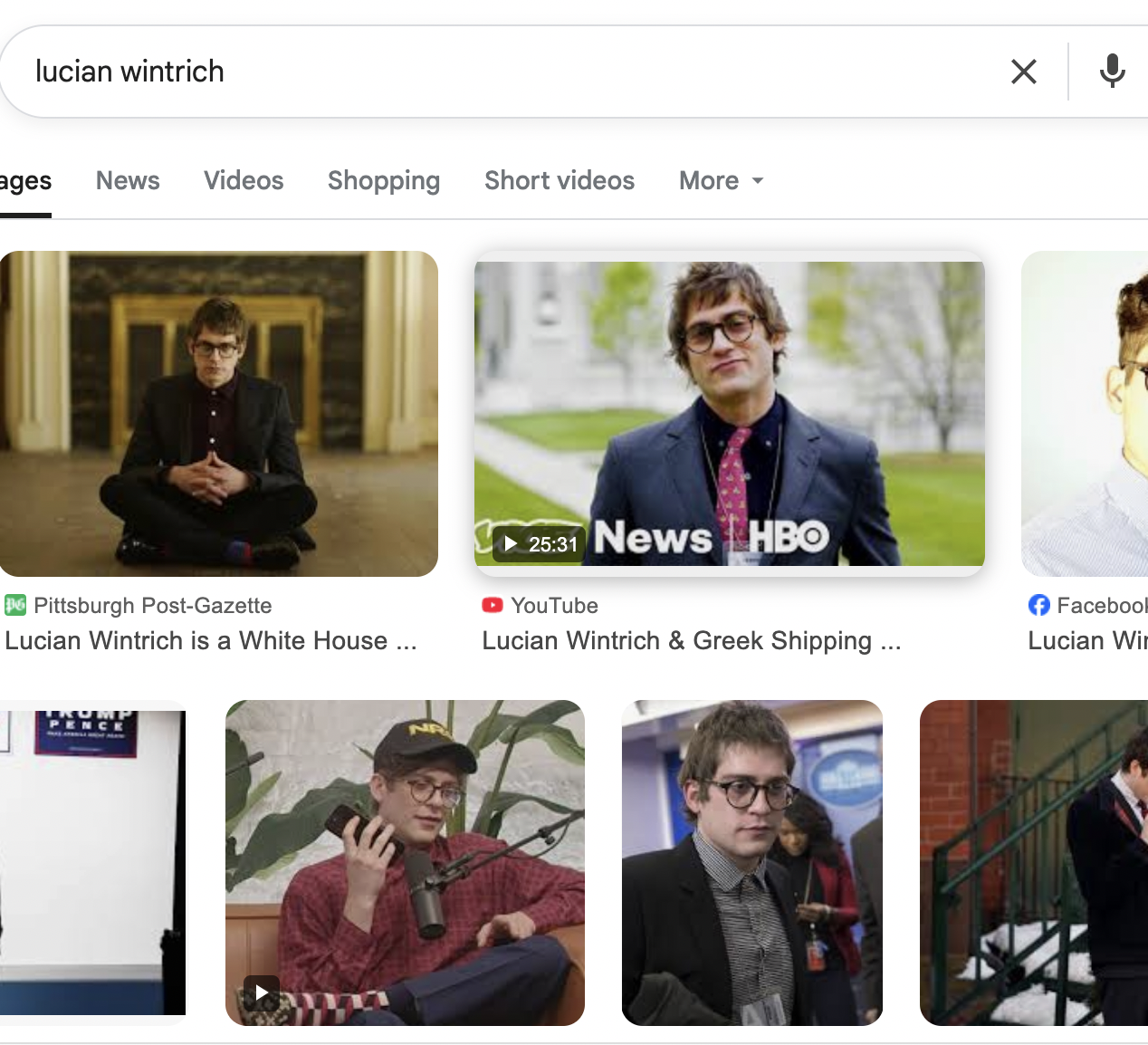This screenshot has width=1148, height=1045.
Task: Click the Pittsburgh Post-Gazette favicon
Action: (15, 605)
